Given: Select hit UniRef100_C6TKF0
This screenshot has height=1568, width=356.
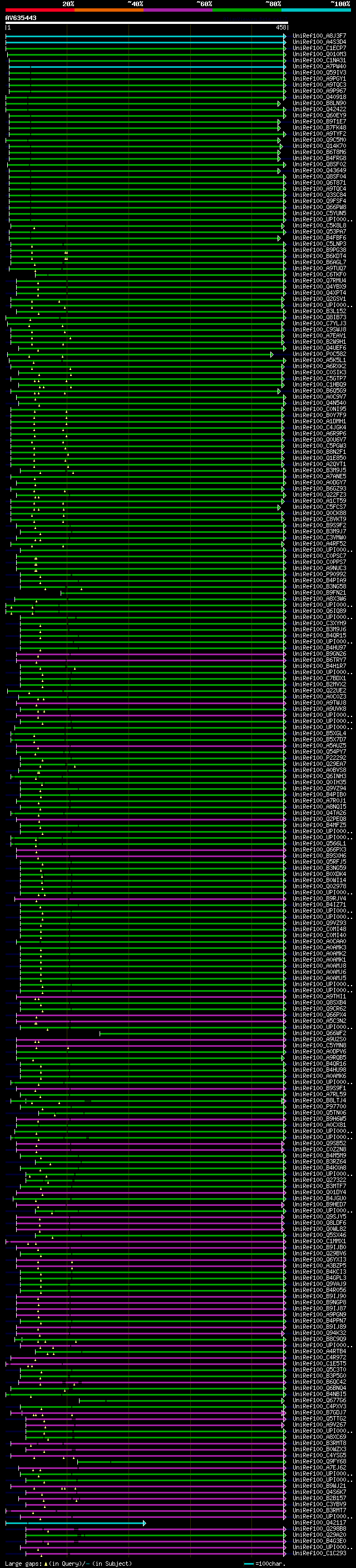Looking at the screenshot, I should click(x=319, y=275).
